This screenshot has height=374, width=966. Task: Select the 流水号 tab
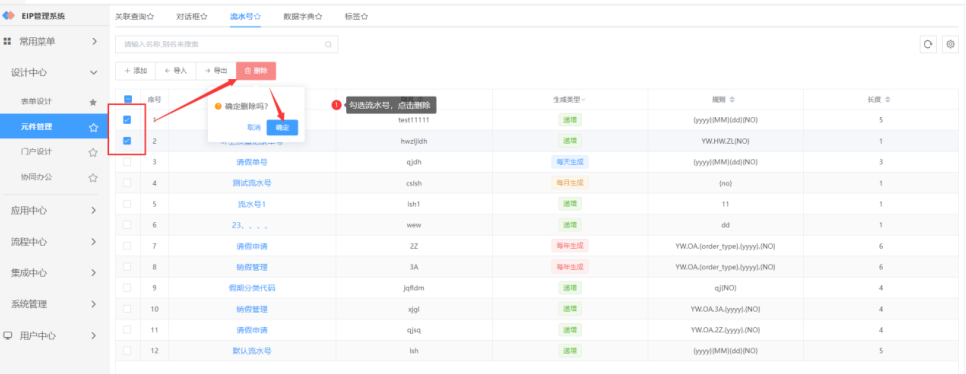click(245, 17)
